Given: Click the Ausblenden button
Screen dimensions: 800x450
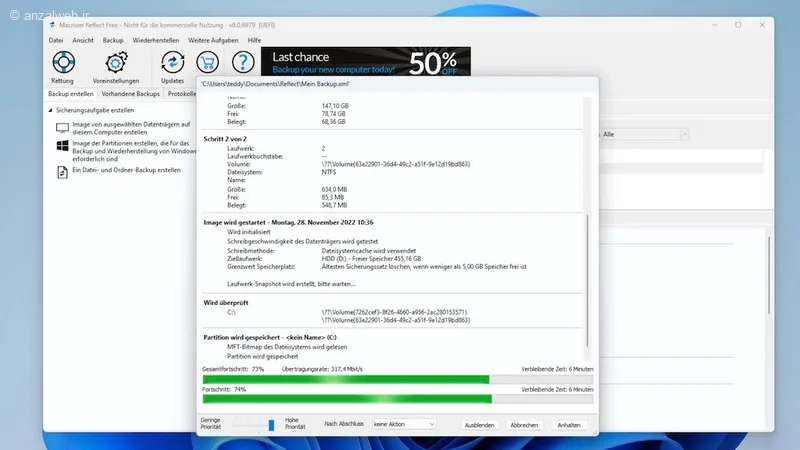Looking at the screenshot, I should (x=479, y=425).
